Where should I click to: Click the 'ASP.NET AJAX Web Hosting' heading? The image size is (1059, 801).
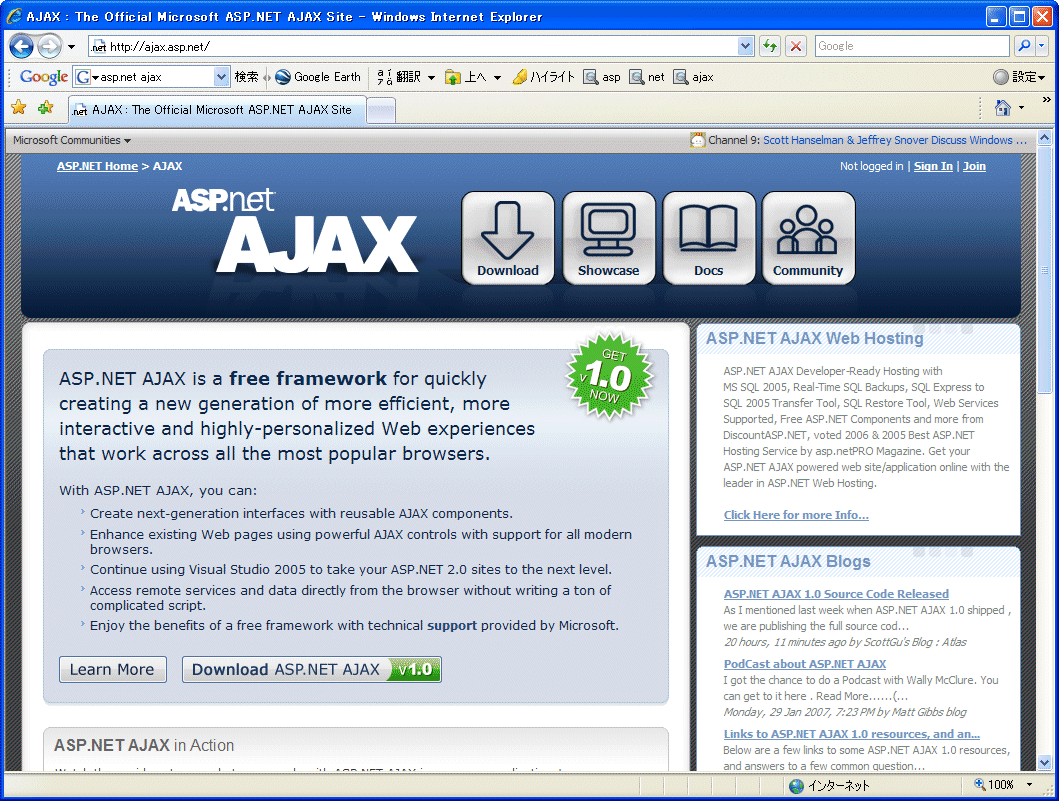(x=815, y=338)
